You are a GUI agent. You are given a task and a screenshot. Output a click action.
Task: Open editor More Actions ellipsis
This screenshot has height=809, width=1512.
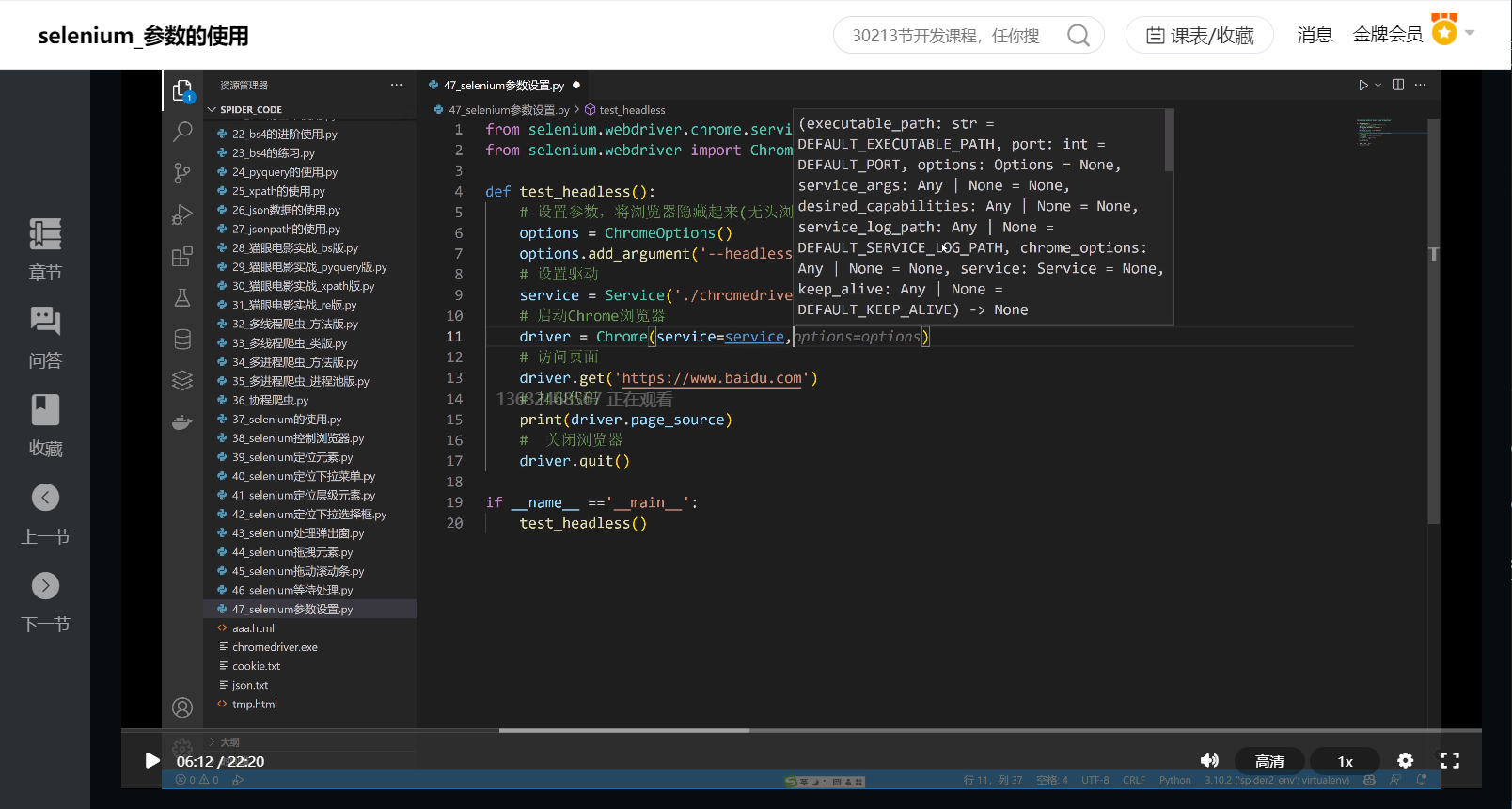[x=1420, y=85]
